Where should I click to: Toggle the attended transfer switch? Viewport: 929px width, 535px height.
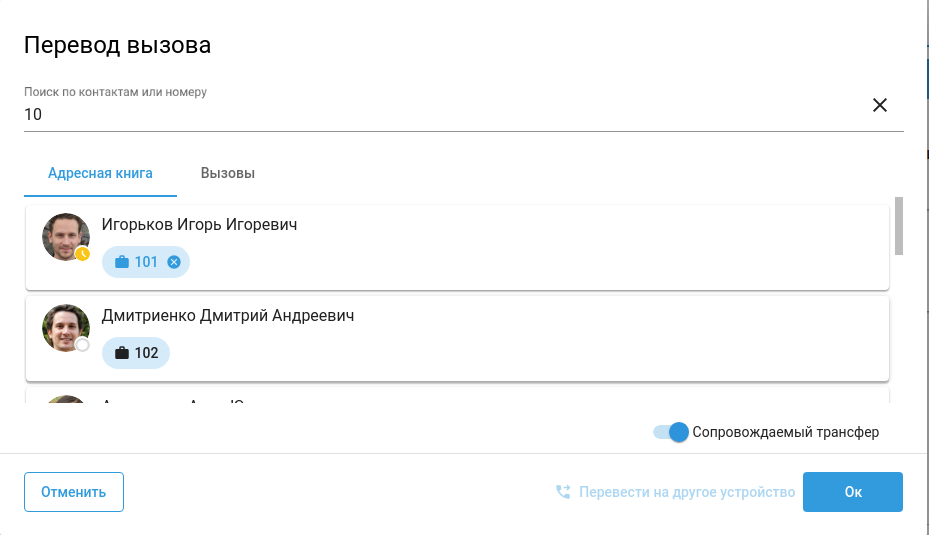tap(672, 432)
